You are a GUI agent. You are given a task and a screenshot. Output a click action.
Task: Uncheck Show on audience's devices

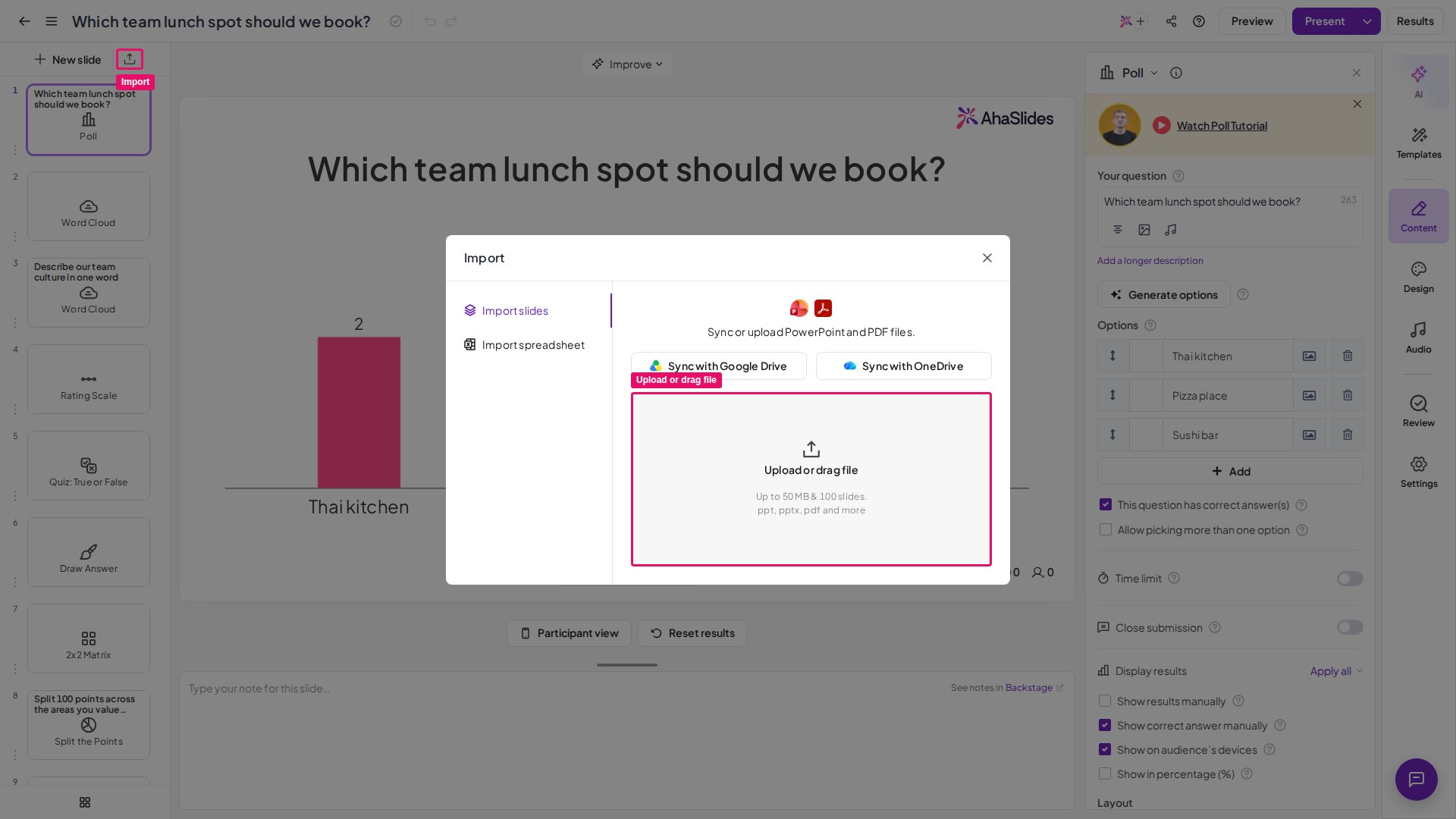pos(1105,750)
